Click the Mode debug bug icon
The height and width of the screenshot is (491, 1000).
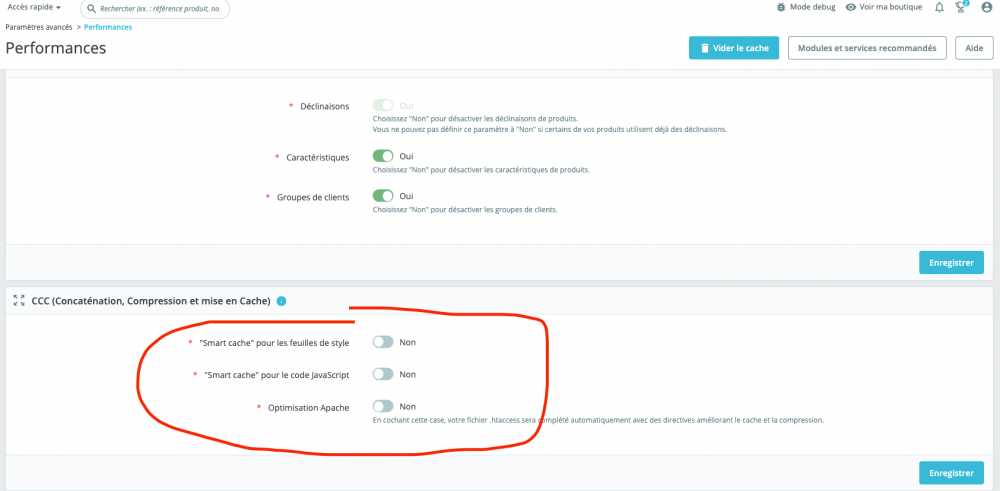click(x=781, y=8)
